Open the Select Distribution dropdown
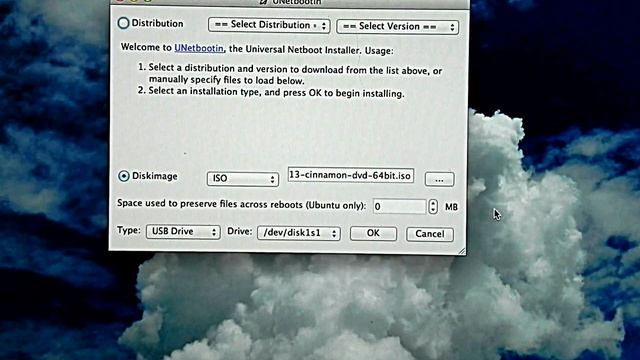The width and height of the screenshot is (640, 360). pyautogui.click(x=269, y=25)
